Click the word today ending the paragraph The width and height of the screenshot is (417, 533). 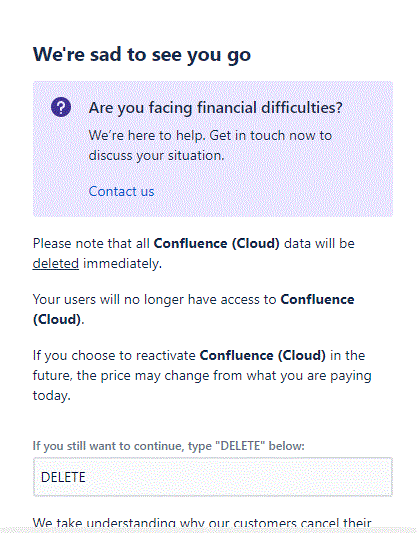point(51,396)
